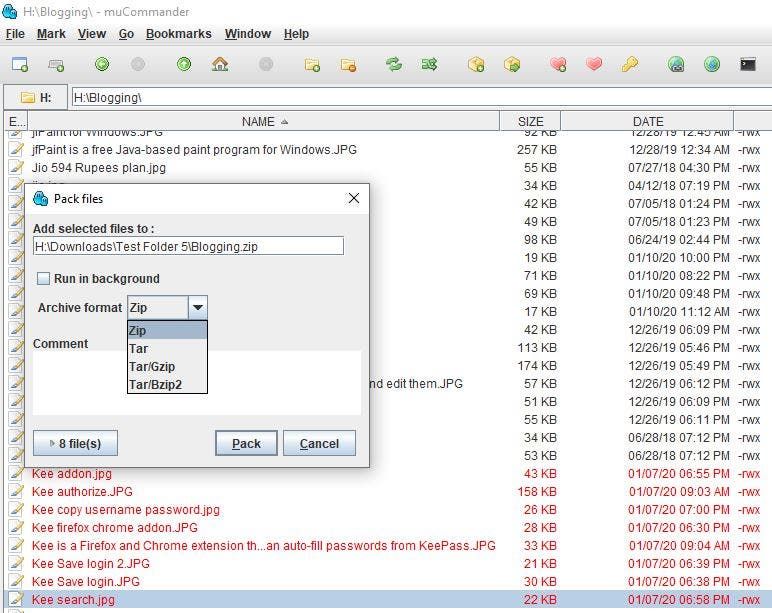Click the add tab toolbar icon
The height and width of the screenshot is (613, 772).
click(x=56, y=65)
